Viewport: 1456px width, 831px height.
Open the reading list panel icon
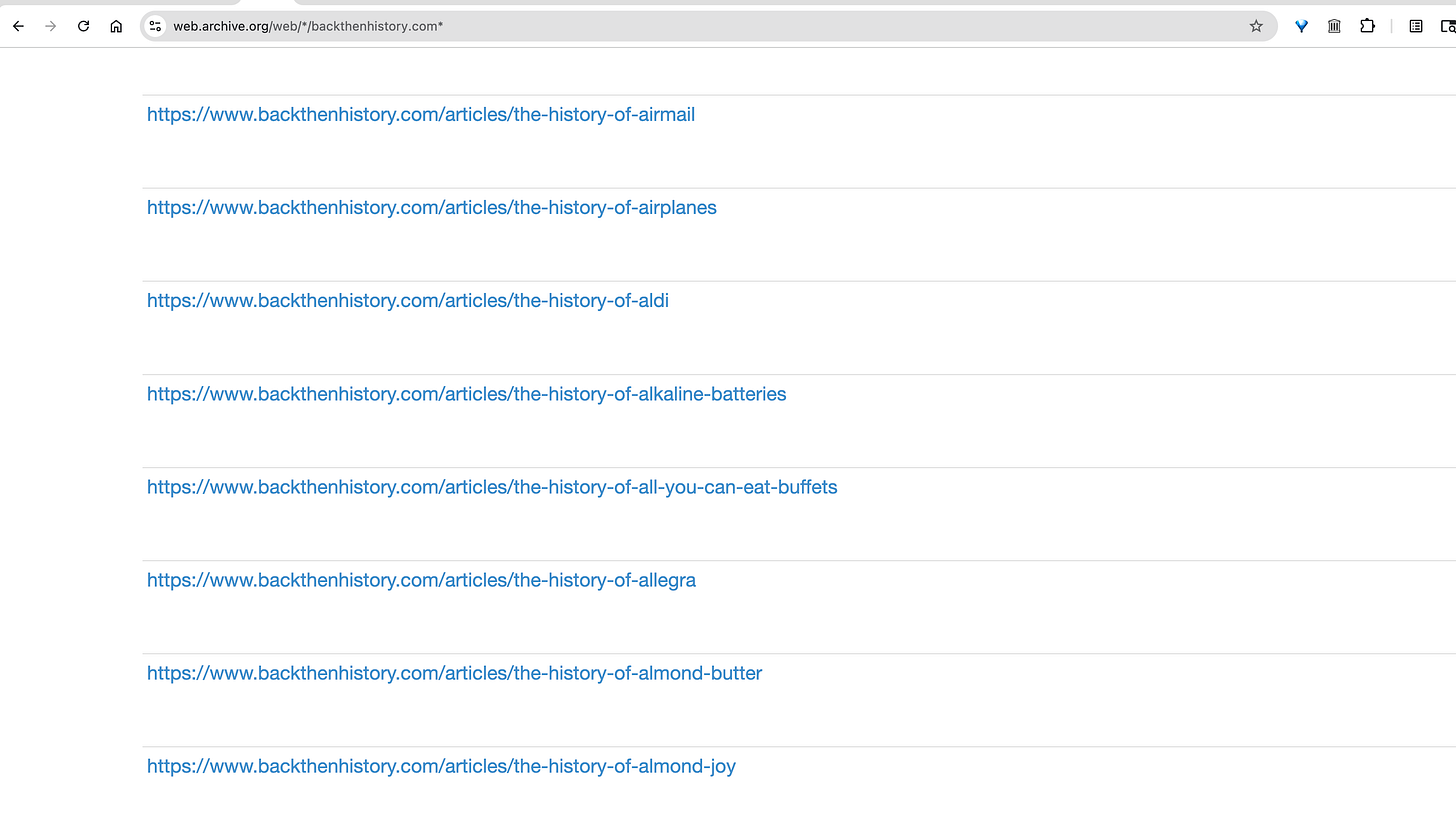(1416, 26)
